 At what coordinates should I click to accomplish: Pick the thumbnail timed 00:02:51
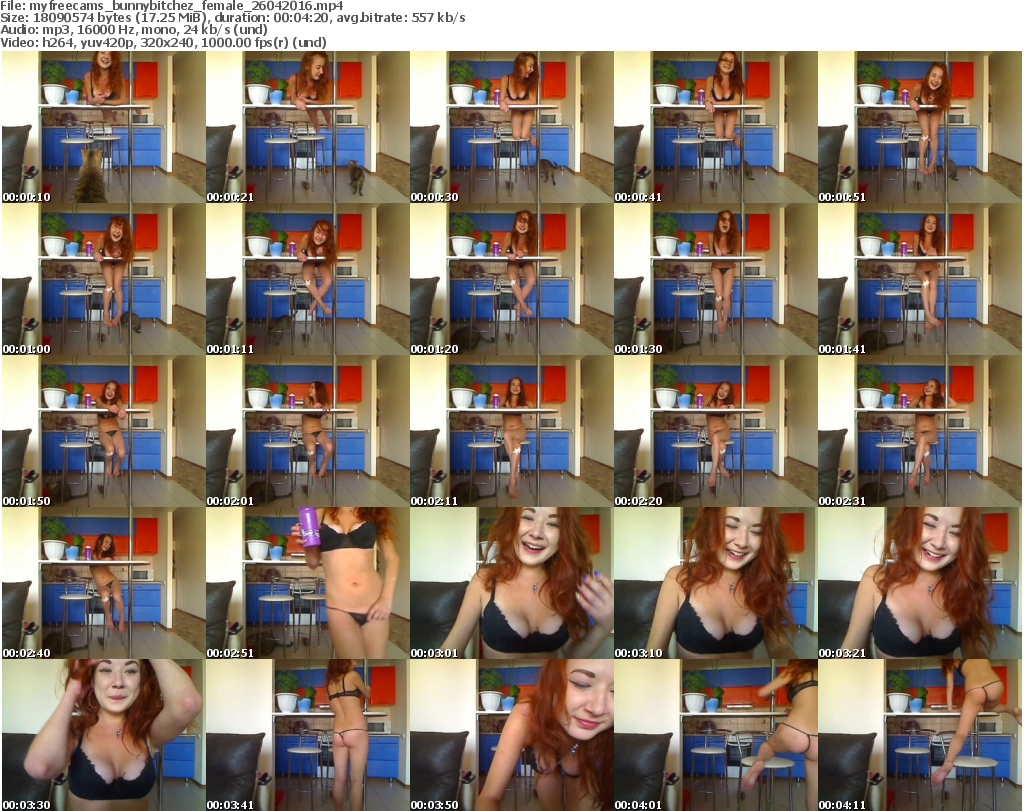308,583
